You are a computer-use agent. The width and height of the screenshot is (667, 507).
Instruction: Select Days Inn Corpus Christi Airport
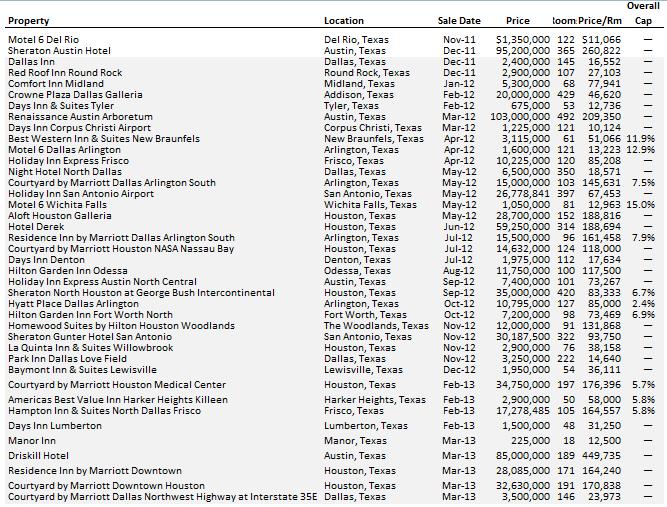pos(79,128)
